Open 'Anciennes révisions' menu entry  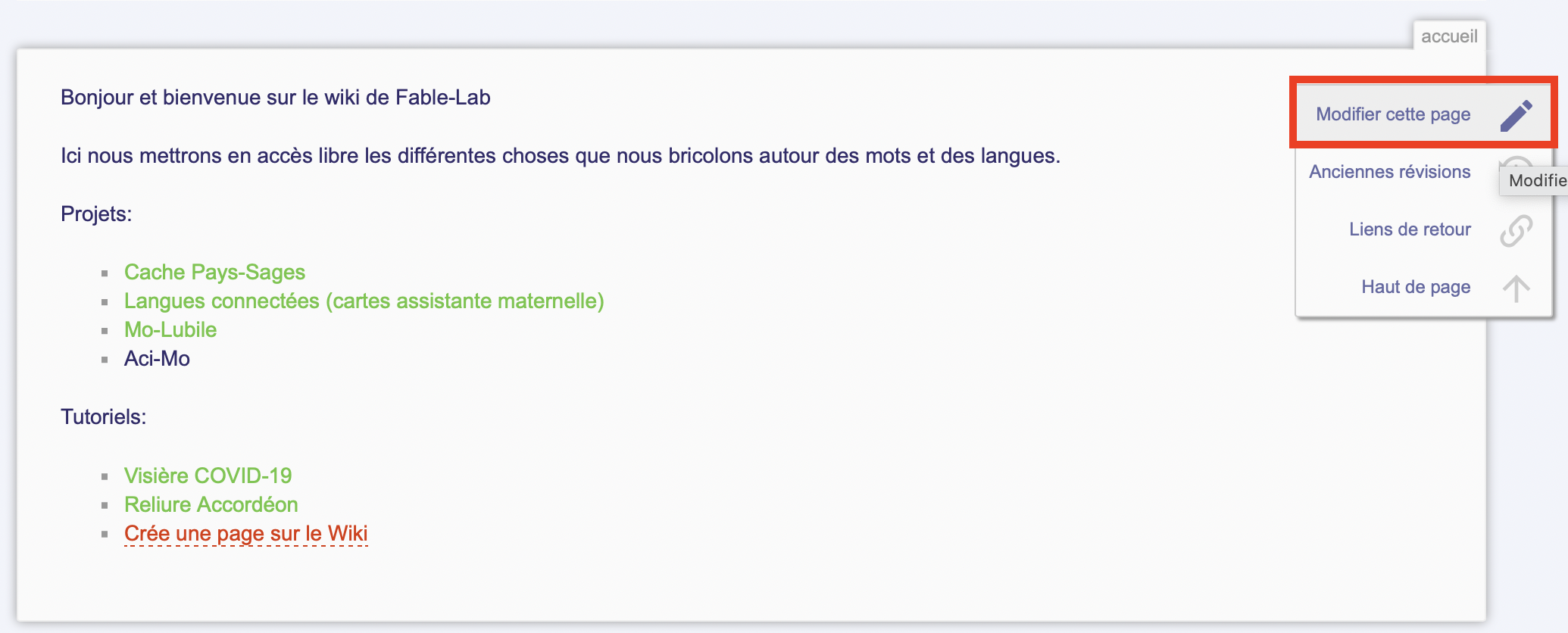tap(1389, 172)
